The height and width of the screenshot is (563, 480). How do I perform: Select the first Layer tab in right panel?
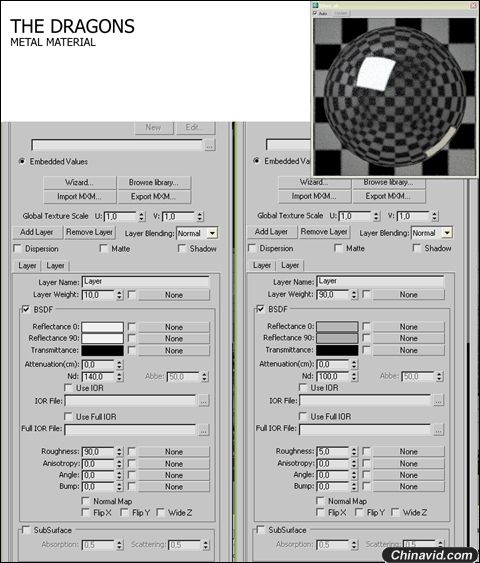[262, 266]
